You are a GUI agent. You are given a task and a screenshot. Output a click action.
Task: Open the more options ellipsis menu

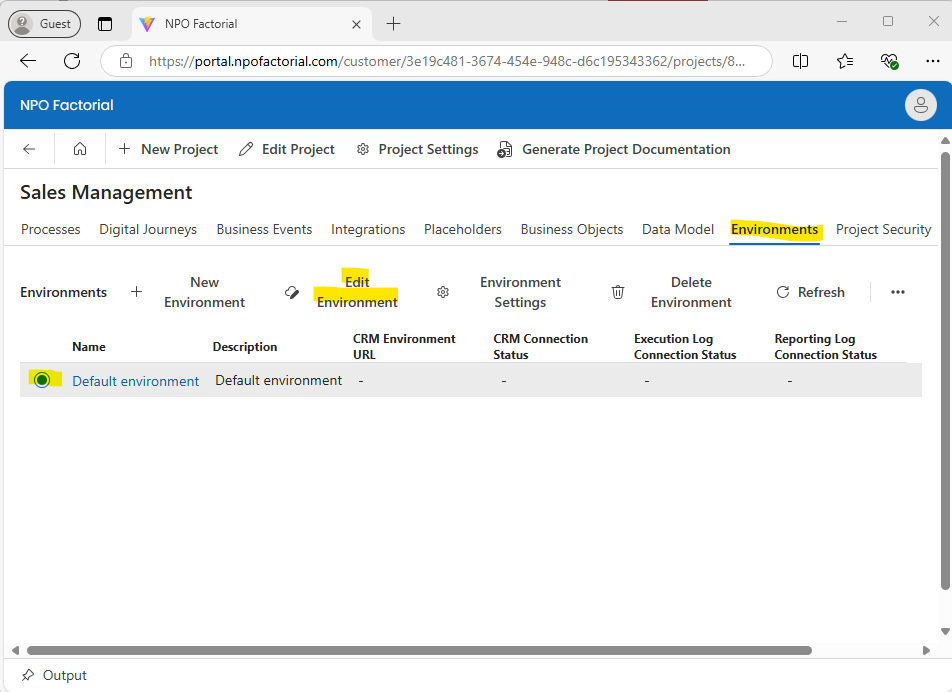(897, 292)
